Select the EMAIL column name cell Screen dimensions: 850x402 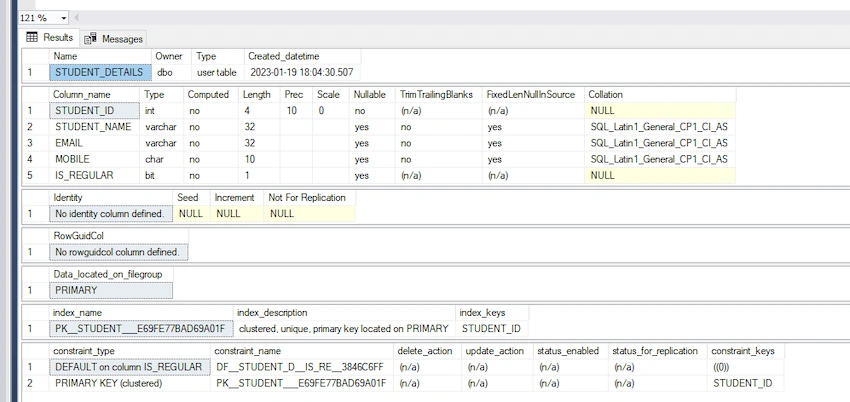(94, 143)
